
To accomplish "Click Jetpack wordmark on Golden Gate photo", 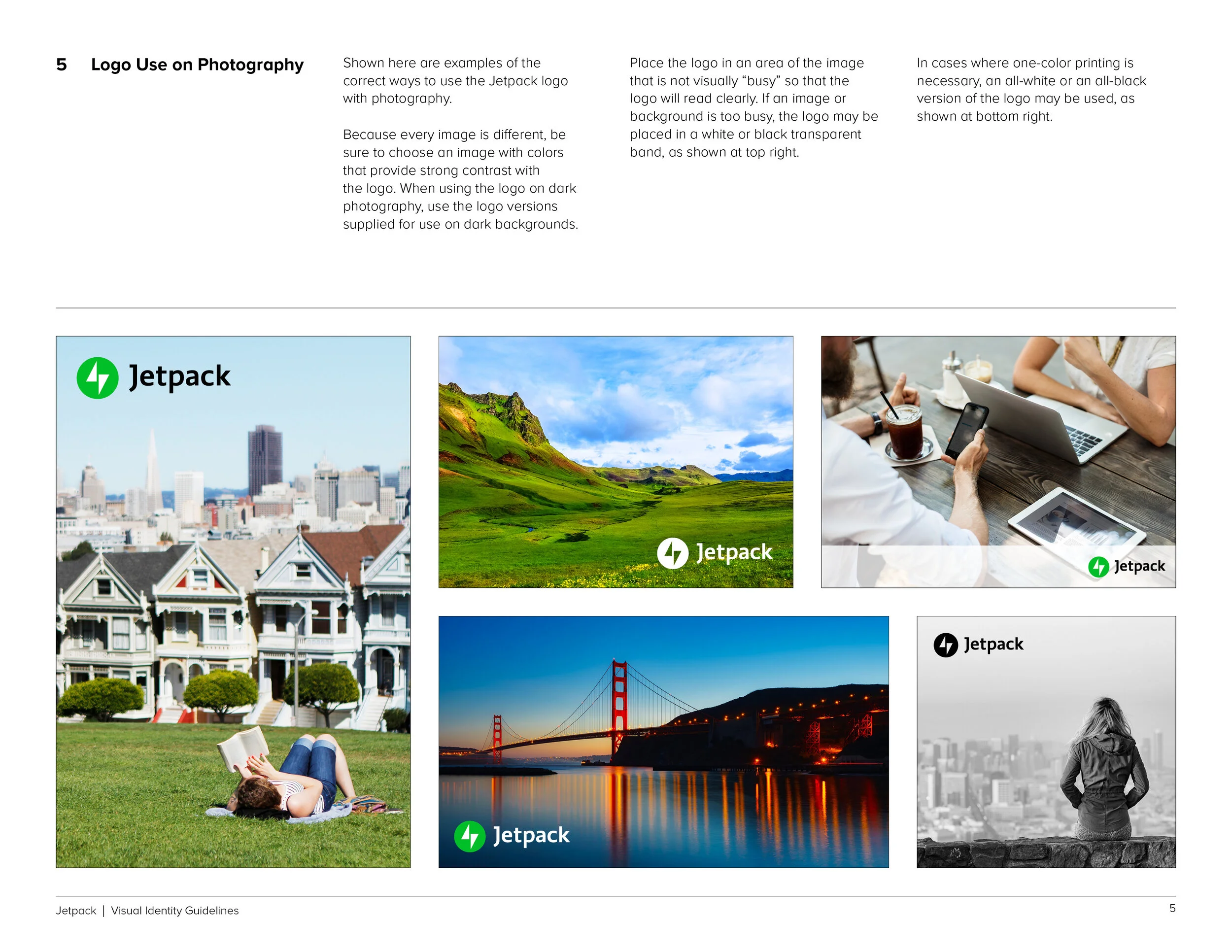I will pyautogui.click(x=531, y=835).
